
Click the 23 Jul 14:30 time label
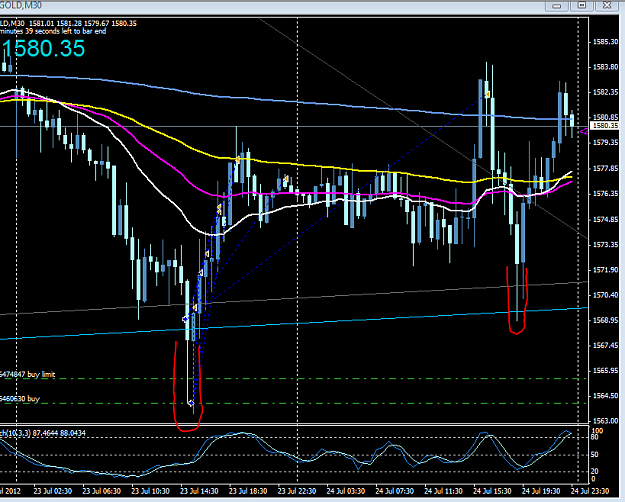click(x=199, y=491)
